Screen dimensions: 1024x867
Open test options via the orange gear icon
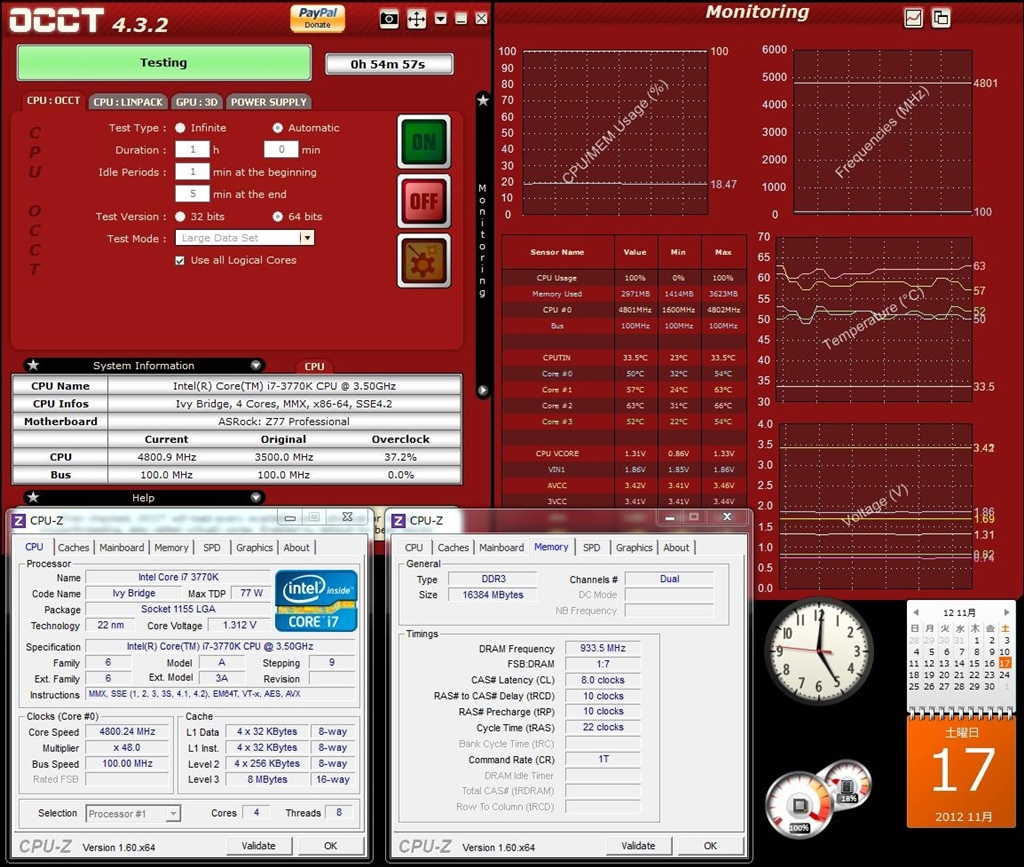(x=424, y=260)
